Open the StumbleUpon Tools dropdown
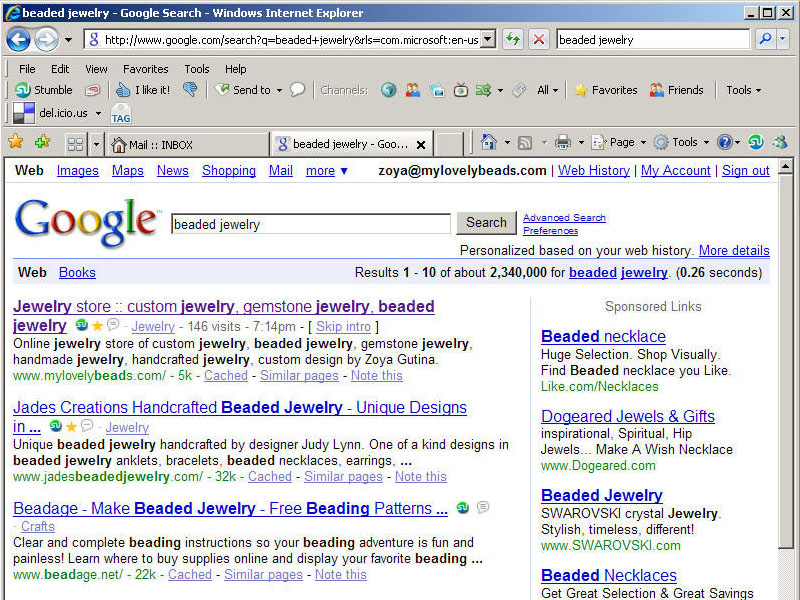 tap(743, 90)
